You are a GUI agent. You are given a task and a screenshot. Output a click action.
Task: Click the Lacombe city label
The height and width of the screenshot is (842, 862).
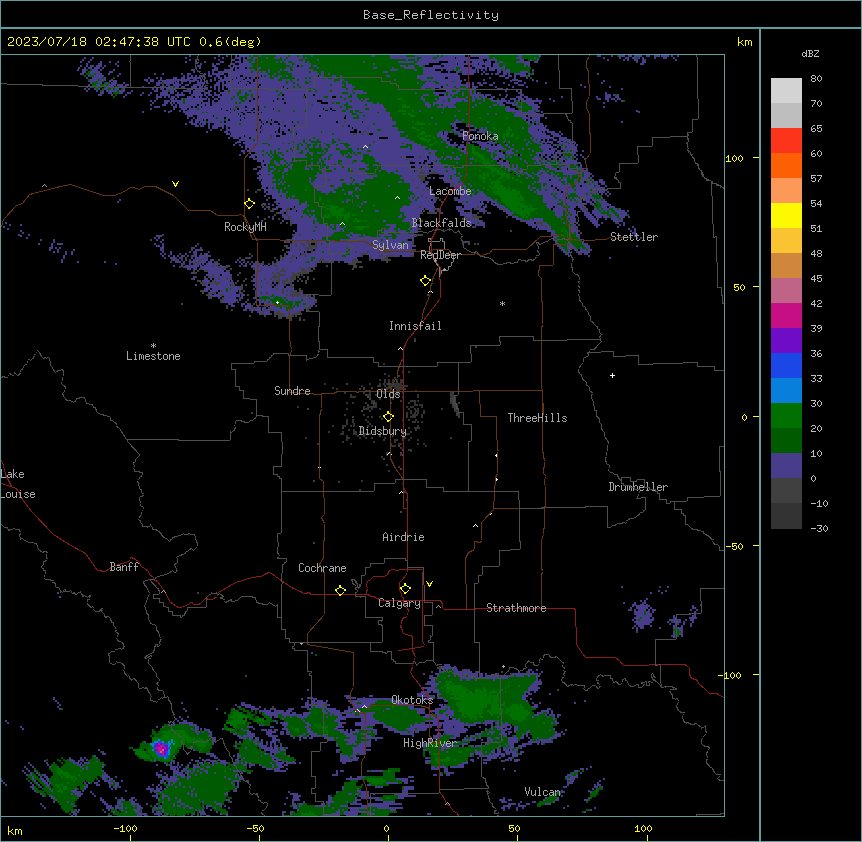pos(450,191)
